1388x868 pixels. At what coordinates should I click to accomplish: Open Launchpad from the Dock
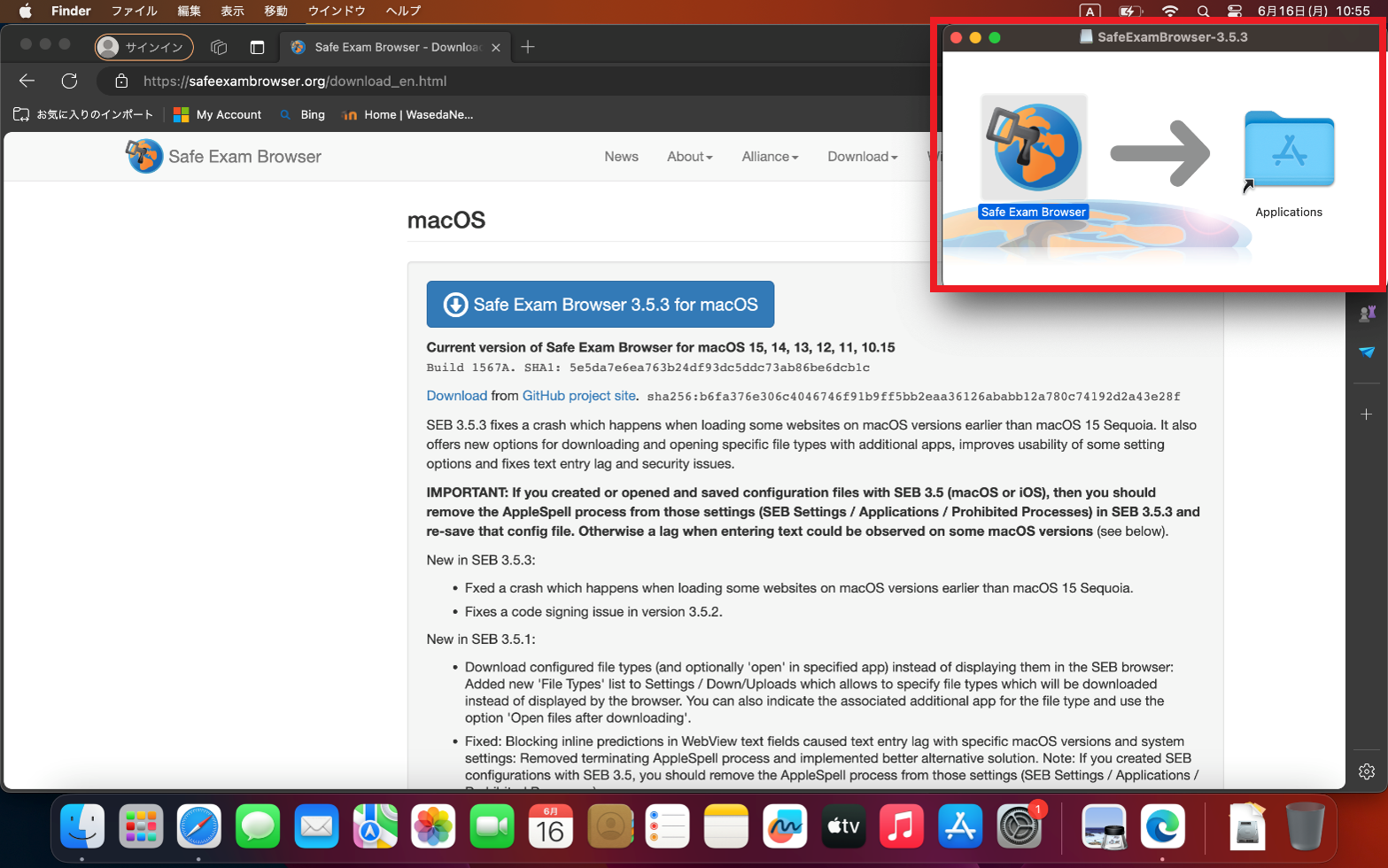[141, 827]
